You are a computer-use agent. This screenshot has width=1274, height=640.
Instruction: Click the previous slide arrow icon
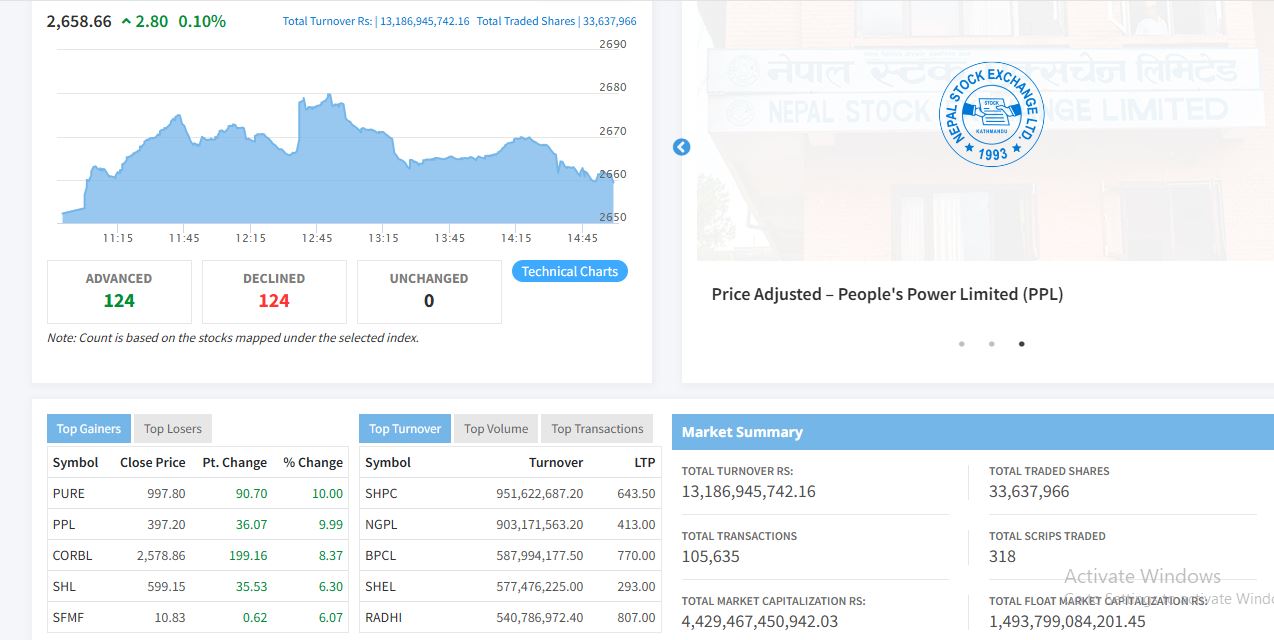(x=681, y=147)
